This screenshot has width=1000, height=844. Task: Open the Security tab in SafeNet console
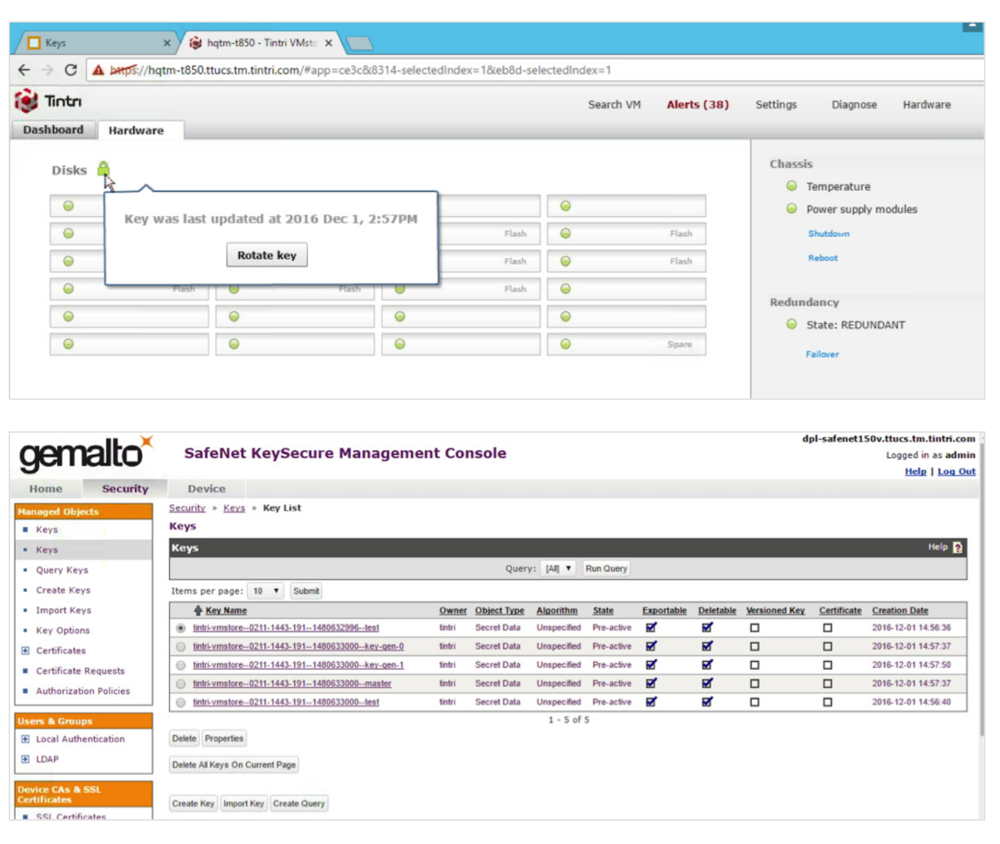(x=125, y=489)
